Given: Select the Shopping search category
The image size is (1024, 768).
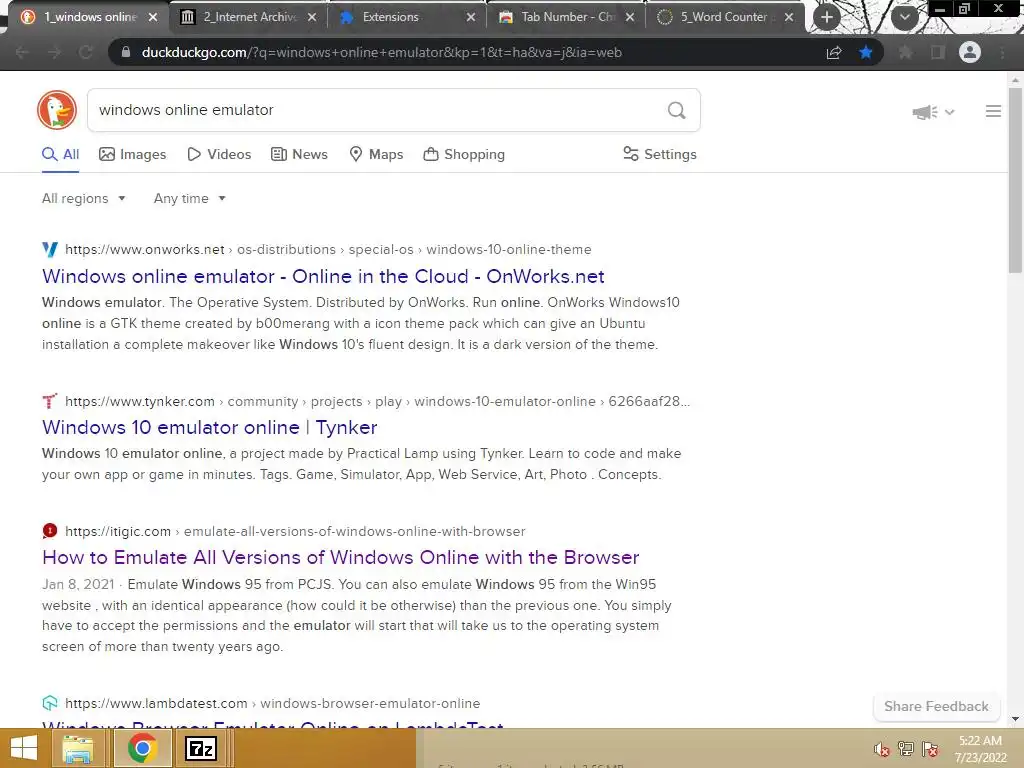Looking at the screenshot, I should pyautogui.click(x=464, y=155).
